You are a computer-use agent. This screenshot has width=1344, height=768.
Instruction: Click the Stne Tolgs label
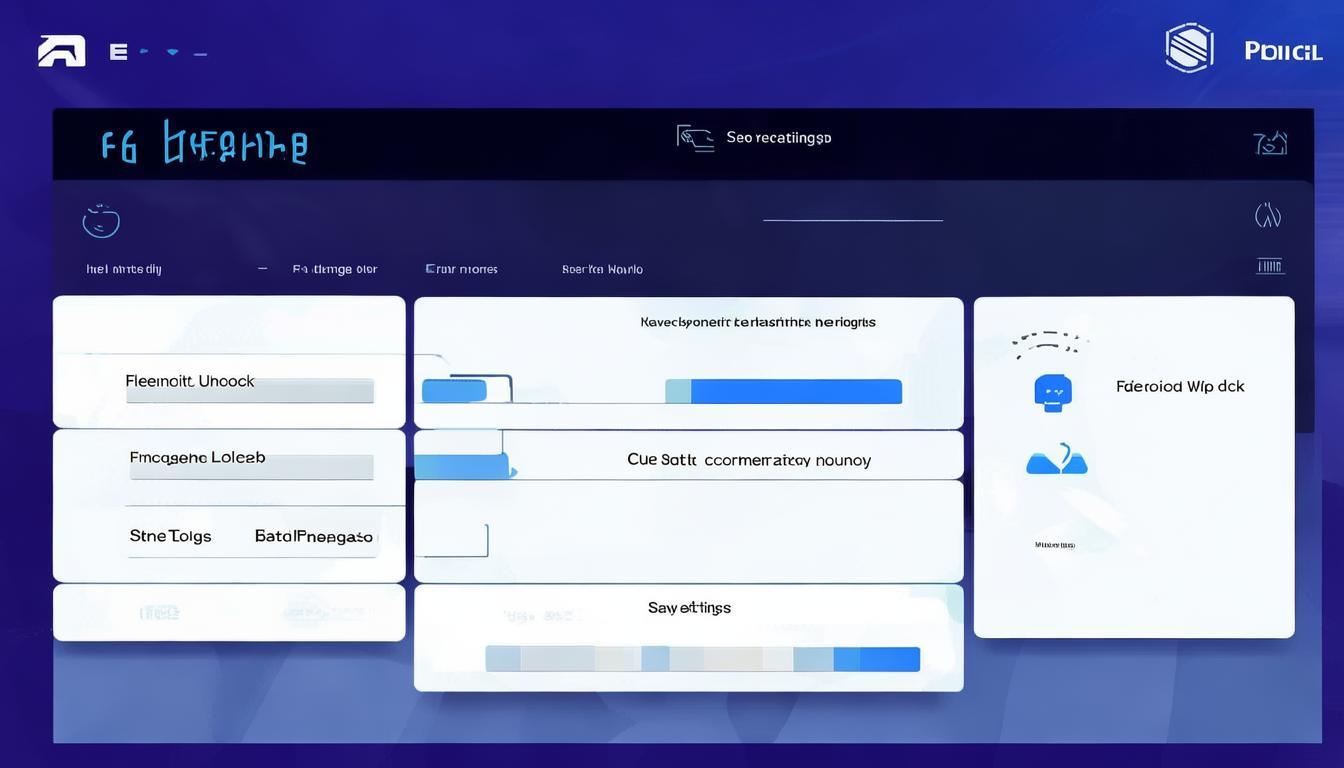[x=170, y=536]
